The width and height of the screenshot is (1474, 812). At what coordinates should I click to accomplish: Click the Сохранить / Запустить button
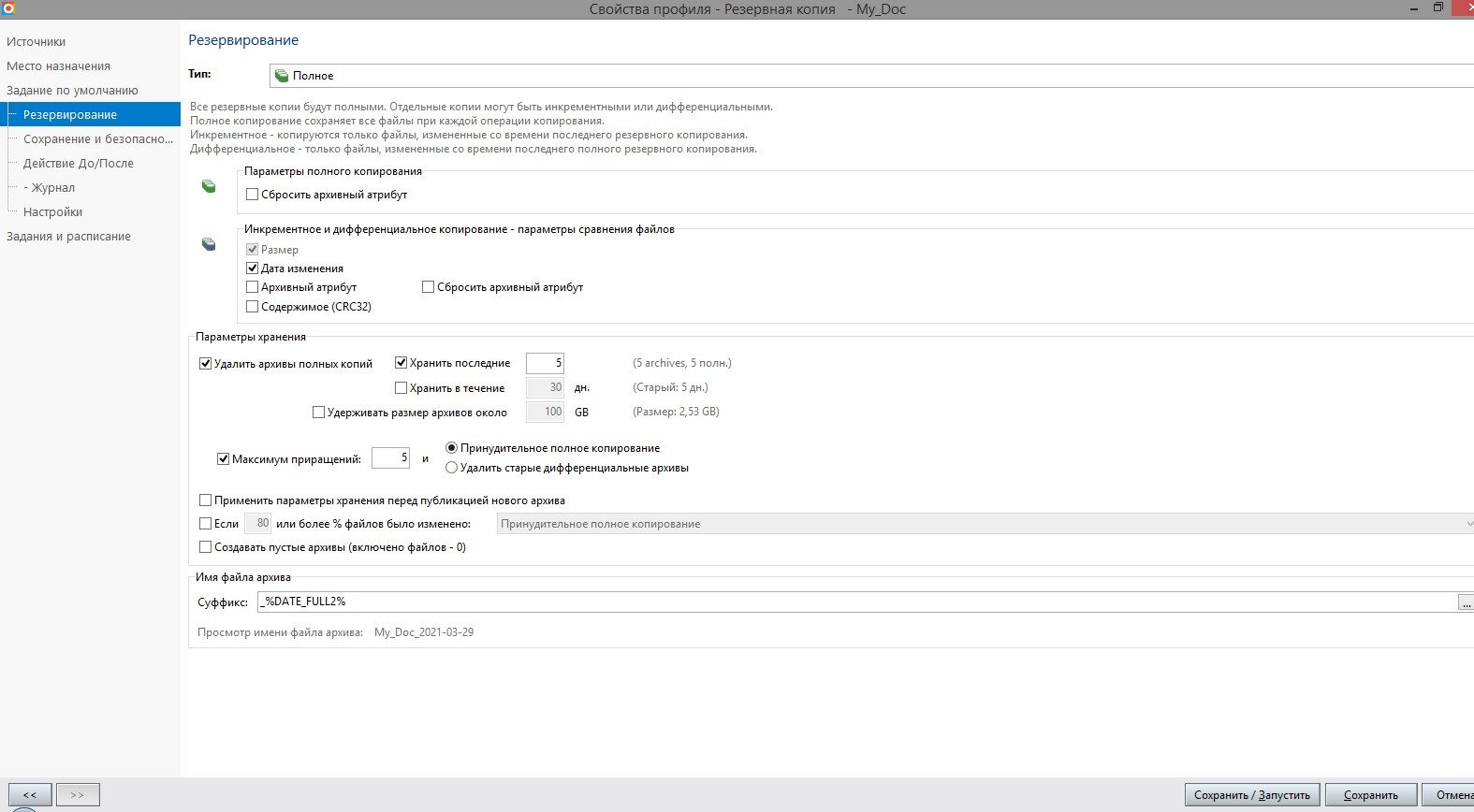1251,795
